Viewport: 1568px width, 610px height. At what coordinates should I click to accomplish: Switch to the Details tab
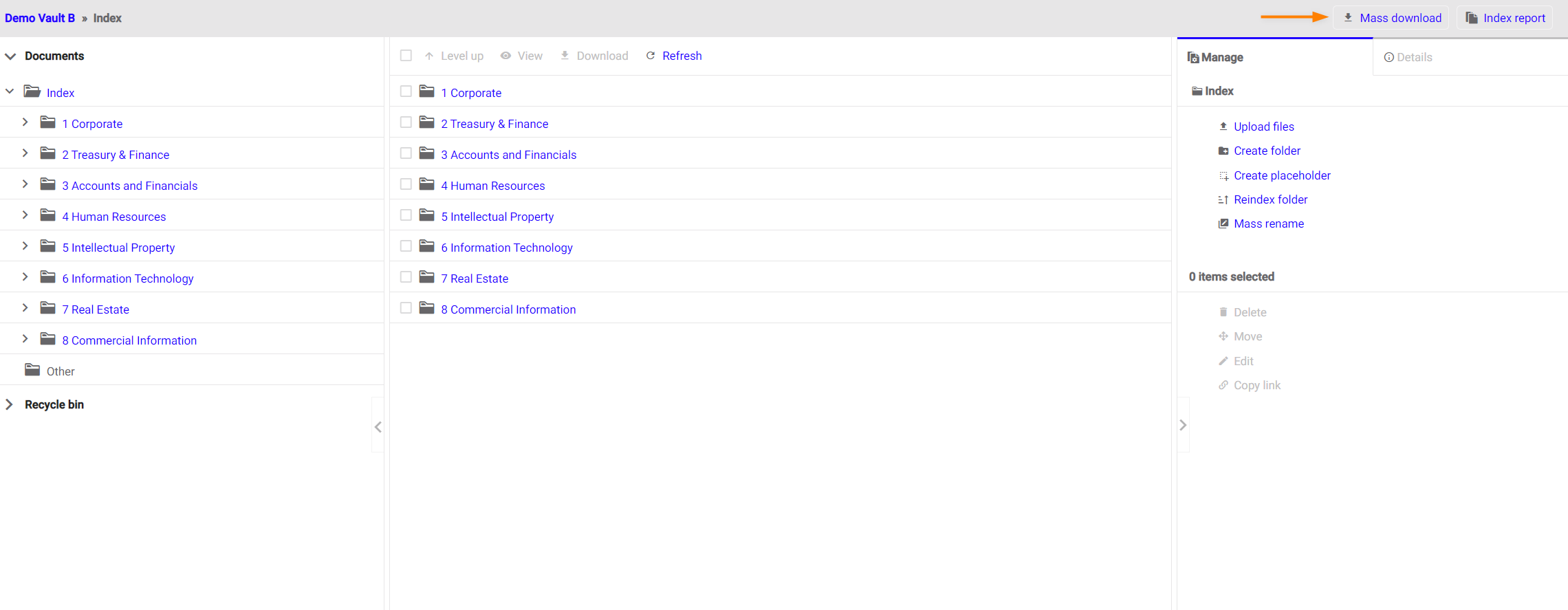pos(1408,57)
